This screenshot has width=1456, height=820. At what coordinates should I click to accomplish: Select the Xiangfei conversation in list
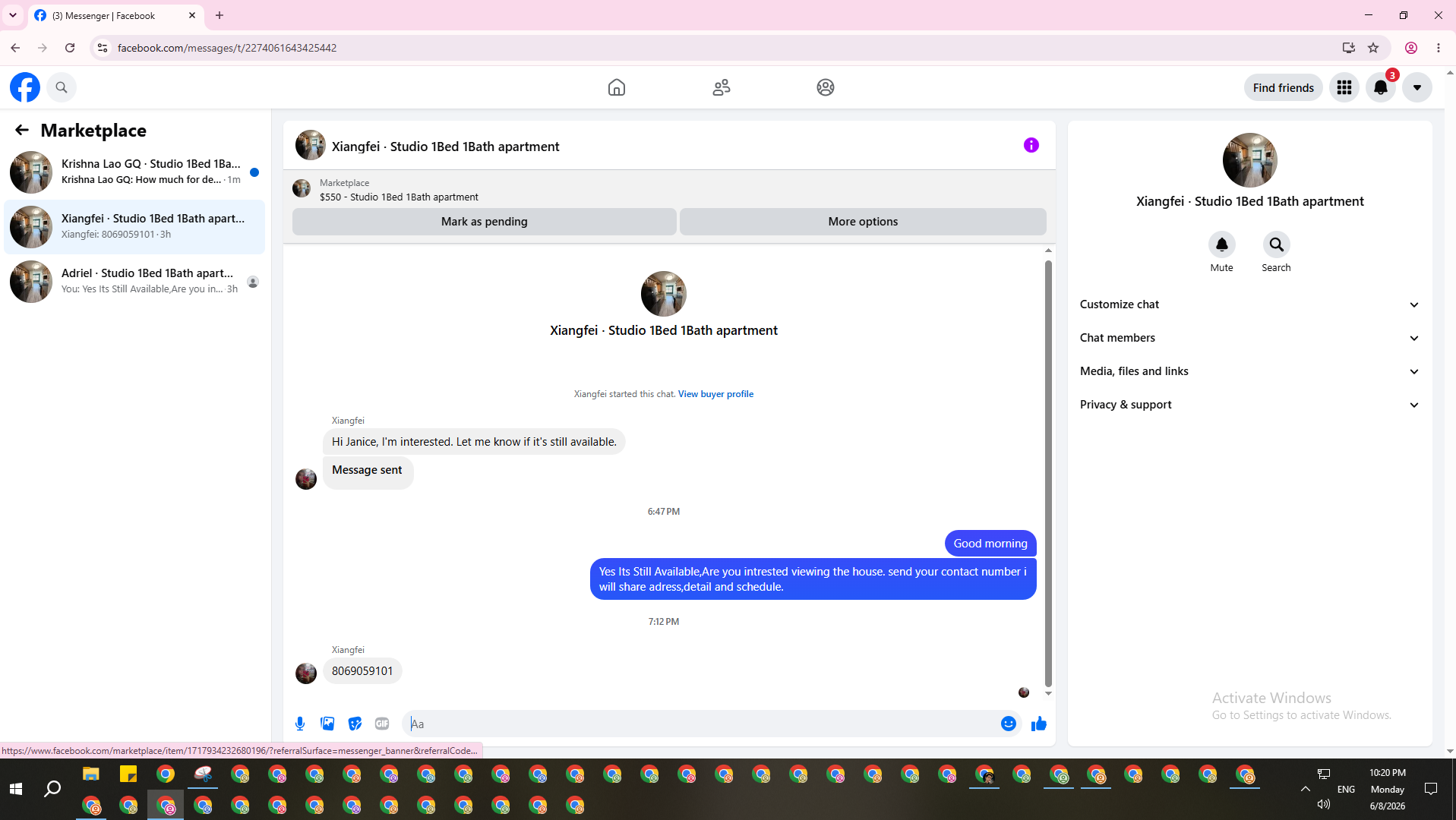pyautogui.click(x=134, y=227)
